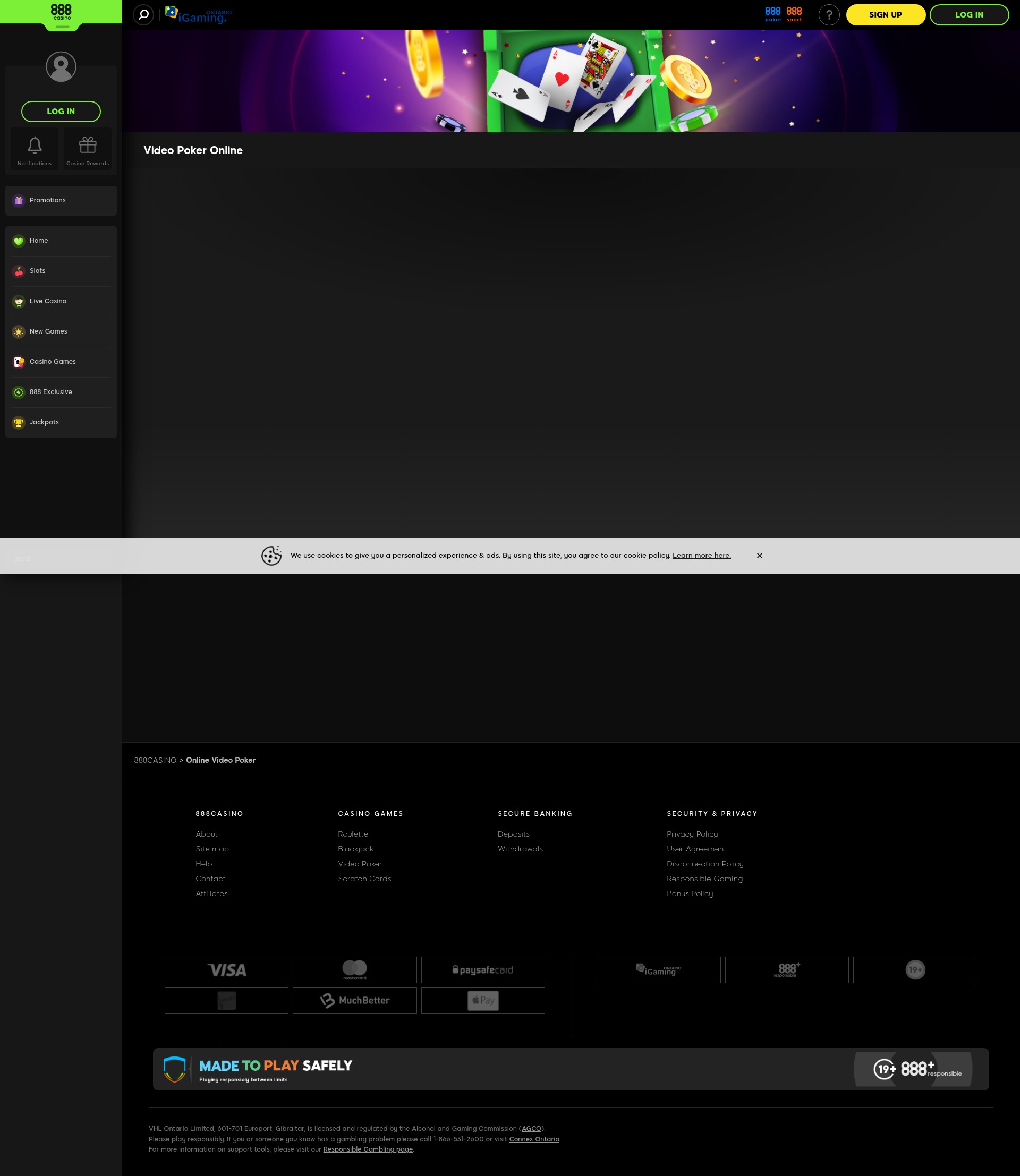Click the Made To Play Safely shield logo

tap(175, 1070)
